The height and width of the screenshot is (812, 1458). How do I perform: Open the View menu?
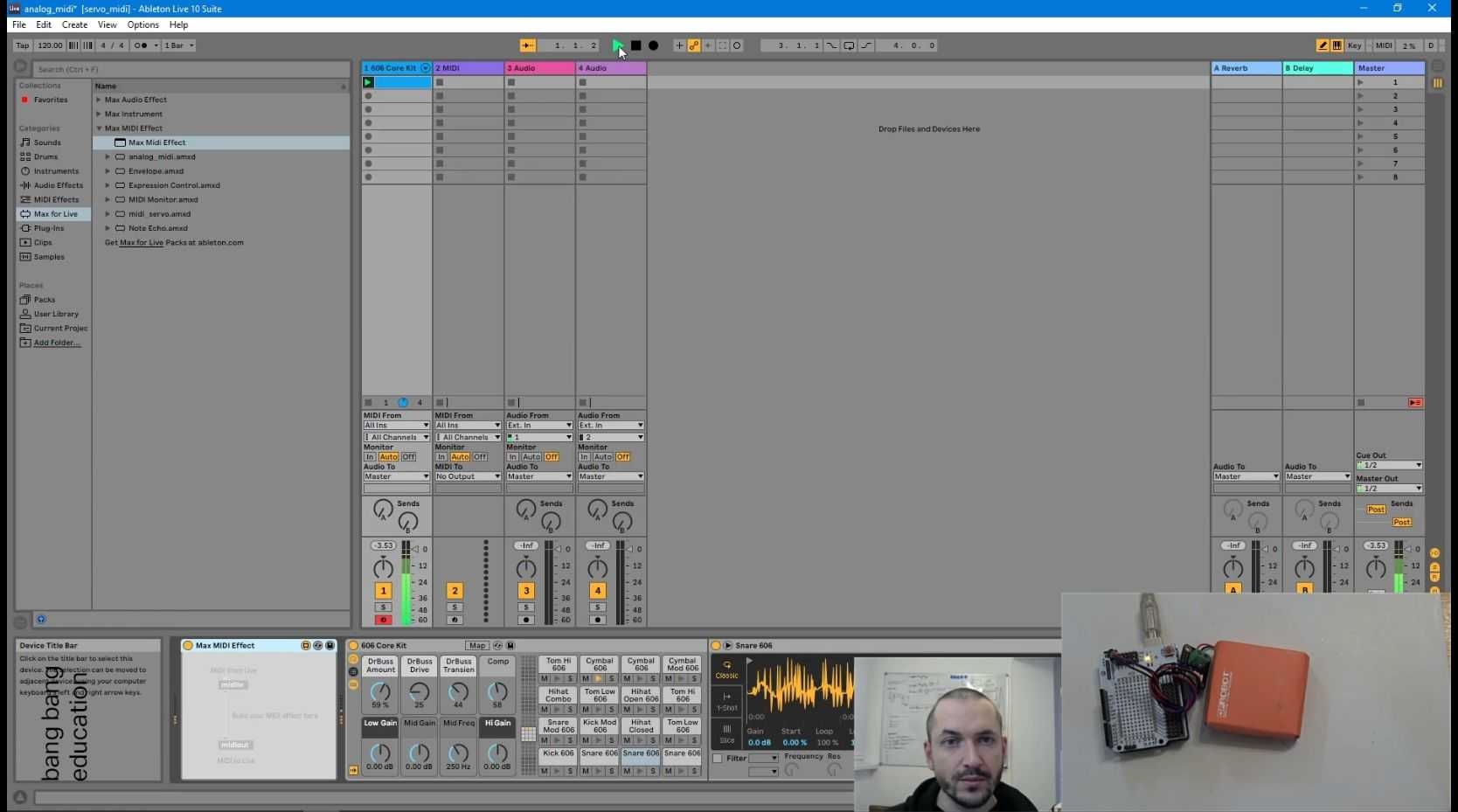tap(108, 24)
